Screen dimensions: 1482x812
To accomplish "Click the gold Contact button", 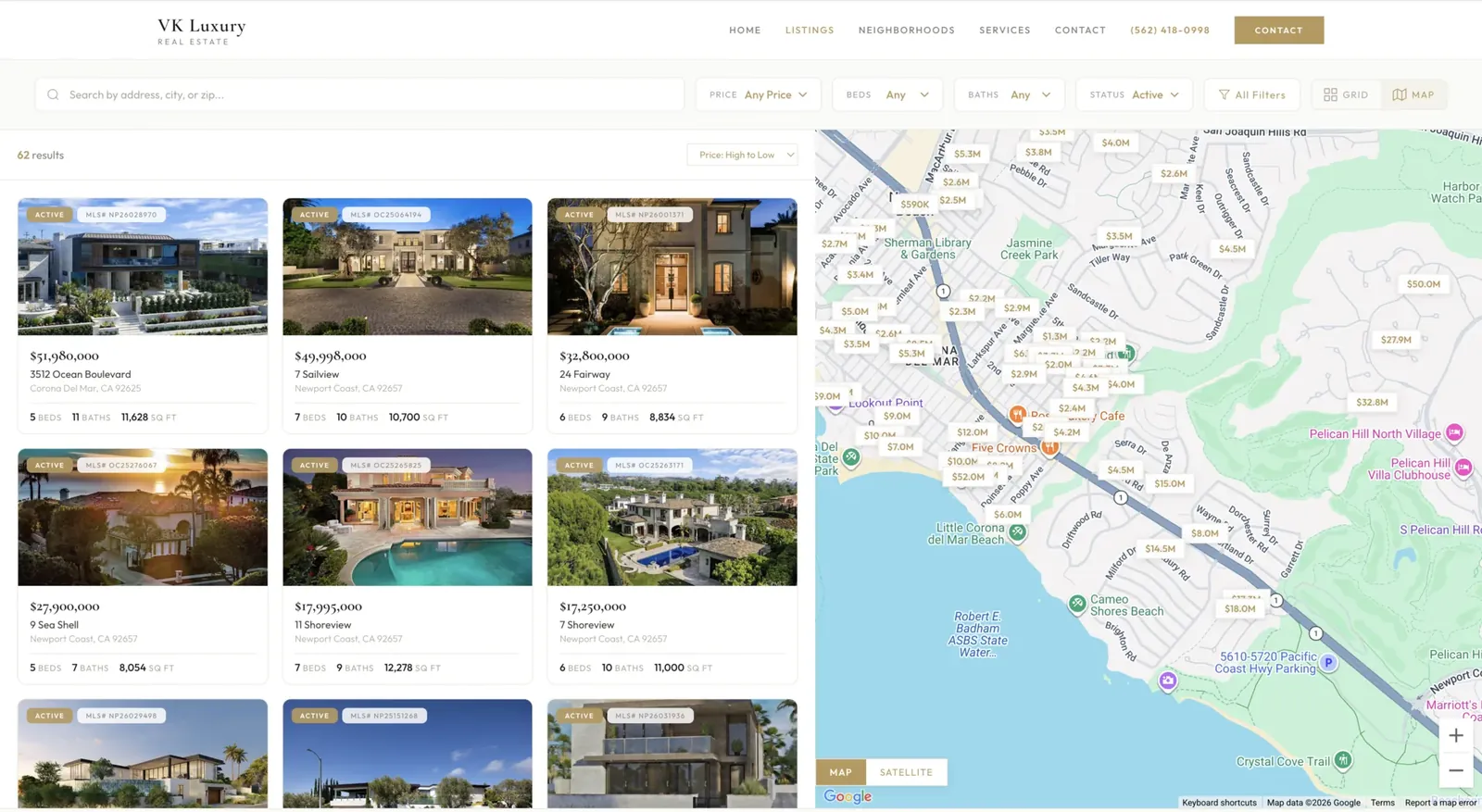I will (x=1278, y=31).
